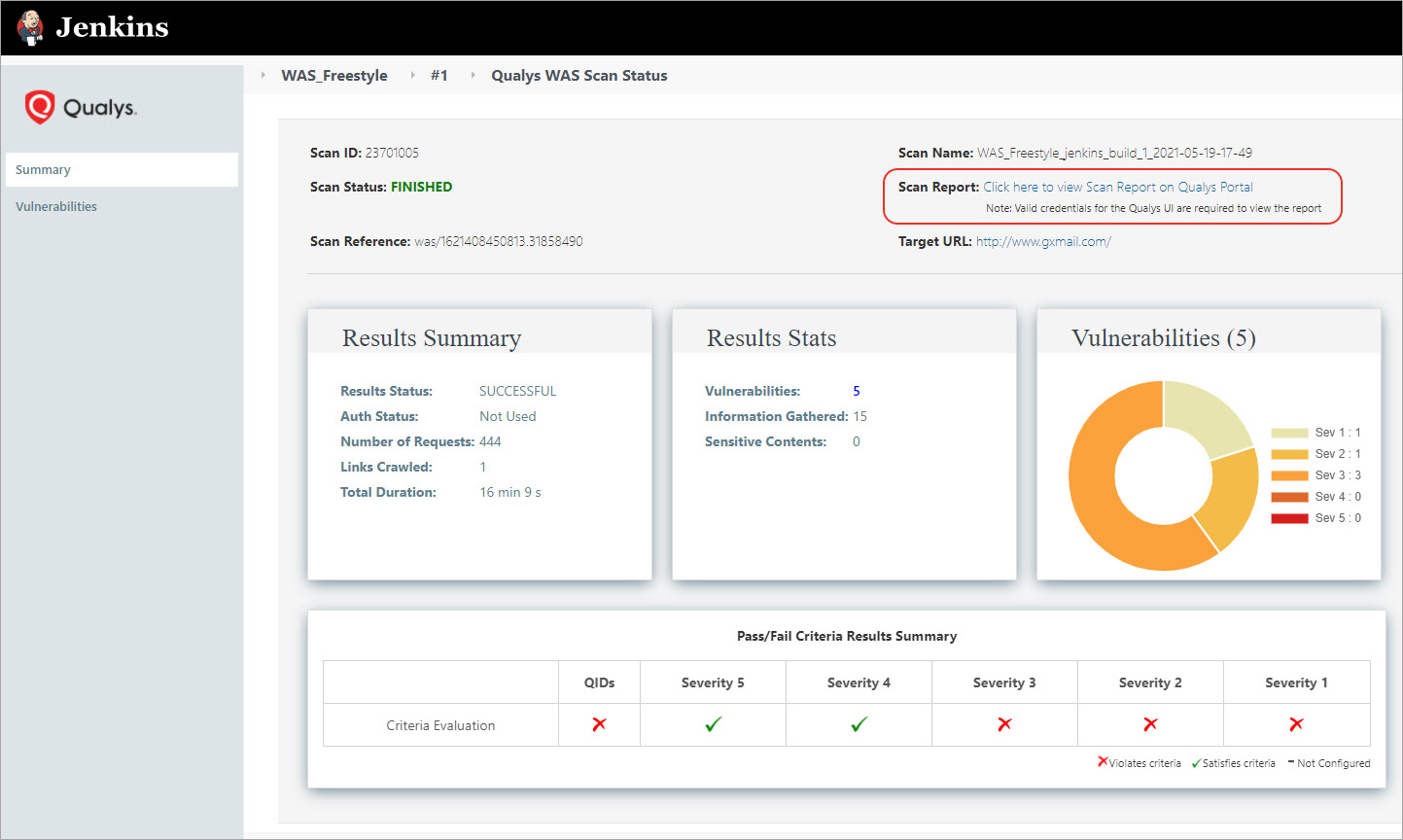Click the Qualys shield logo
Screen dimensions: 1403x840
point(39,107)
